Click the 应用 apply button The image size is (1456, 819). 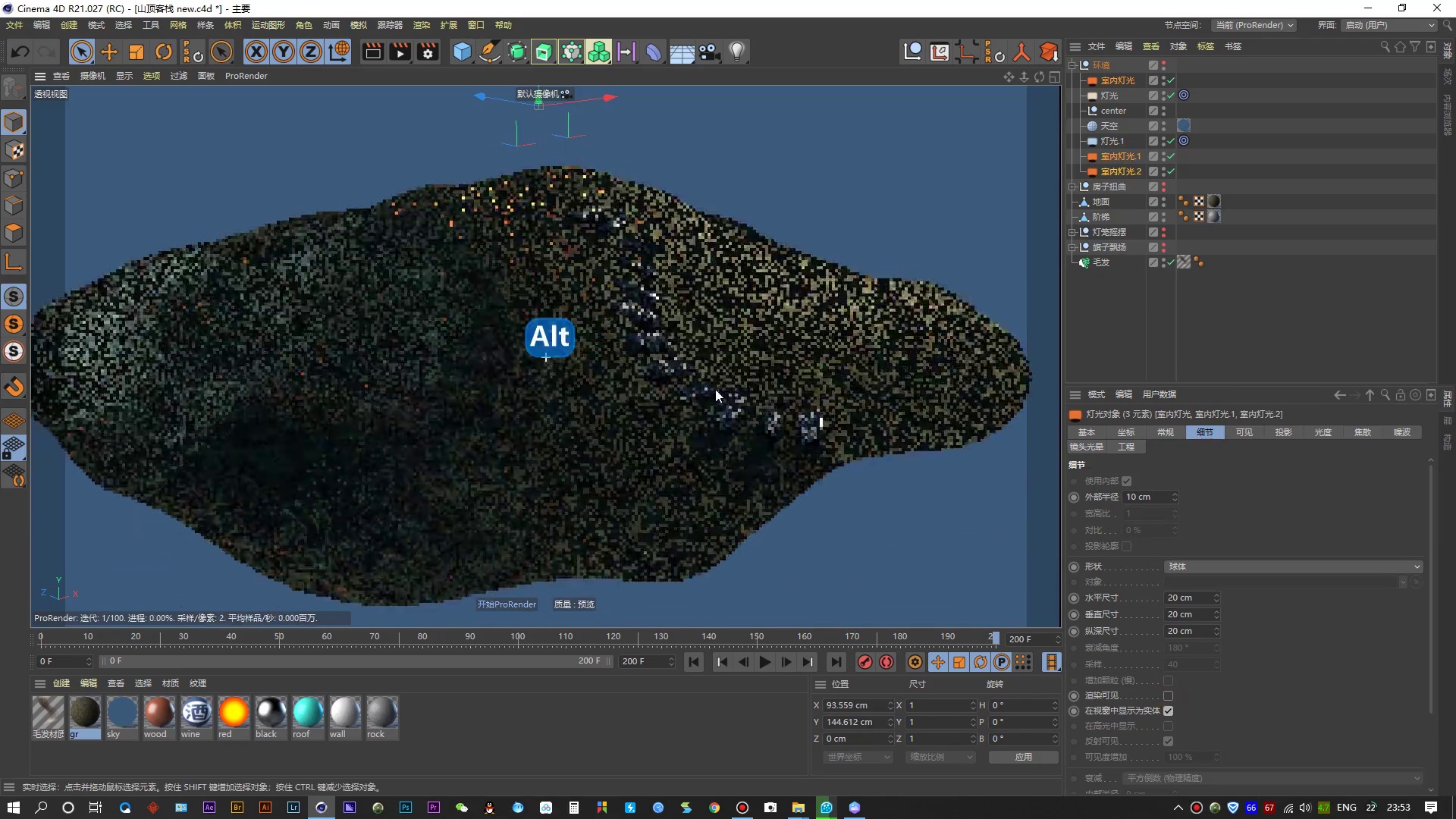(x=1023, y=757)
